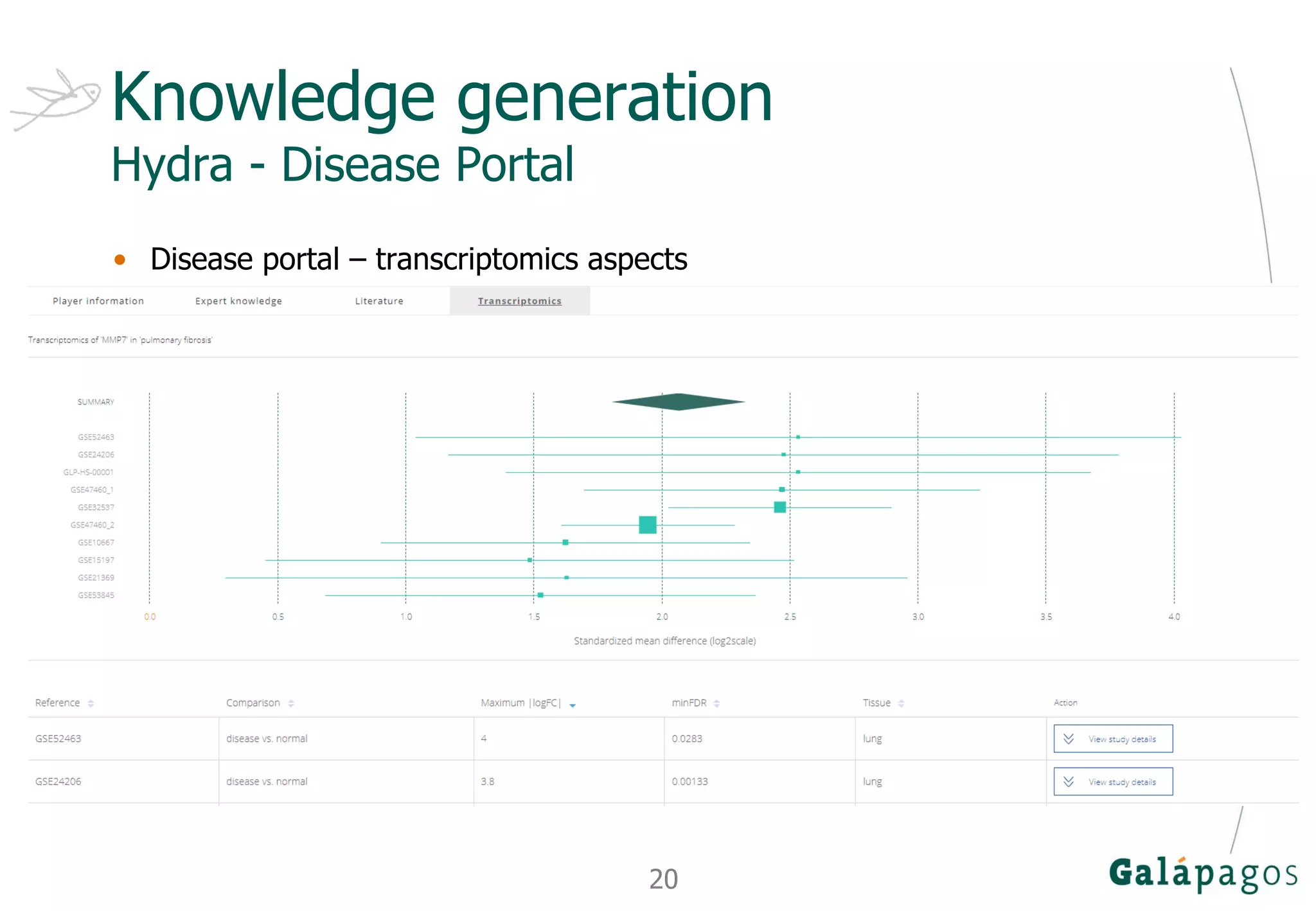Expand chevron icon in GSE52463 row

click(1069, 739)
